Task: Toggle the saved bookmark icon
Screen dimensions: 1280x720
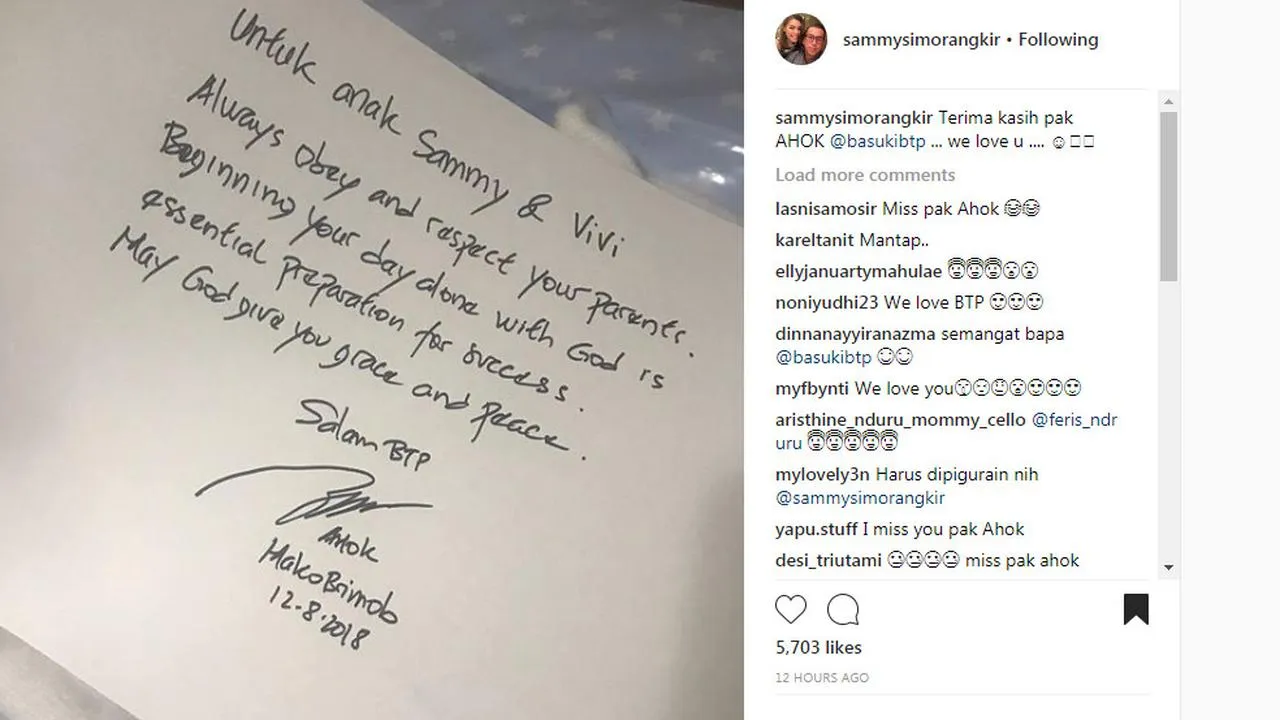Action: coord(1136,610)
